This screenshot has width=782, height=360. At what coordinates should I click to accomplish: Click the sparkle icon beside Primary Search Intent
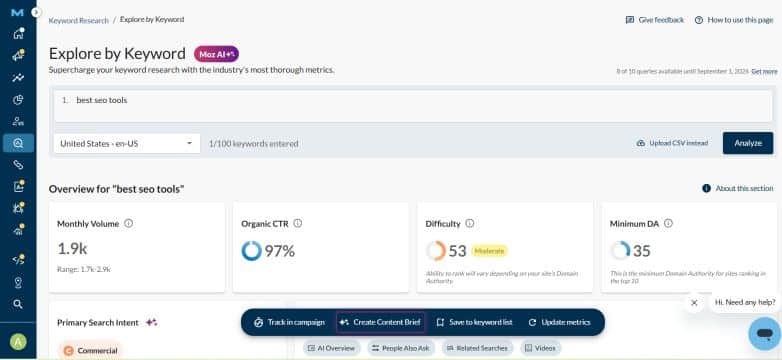[x=151, y=323]
